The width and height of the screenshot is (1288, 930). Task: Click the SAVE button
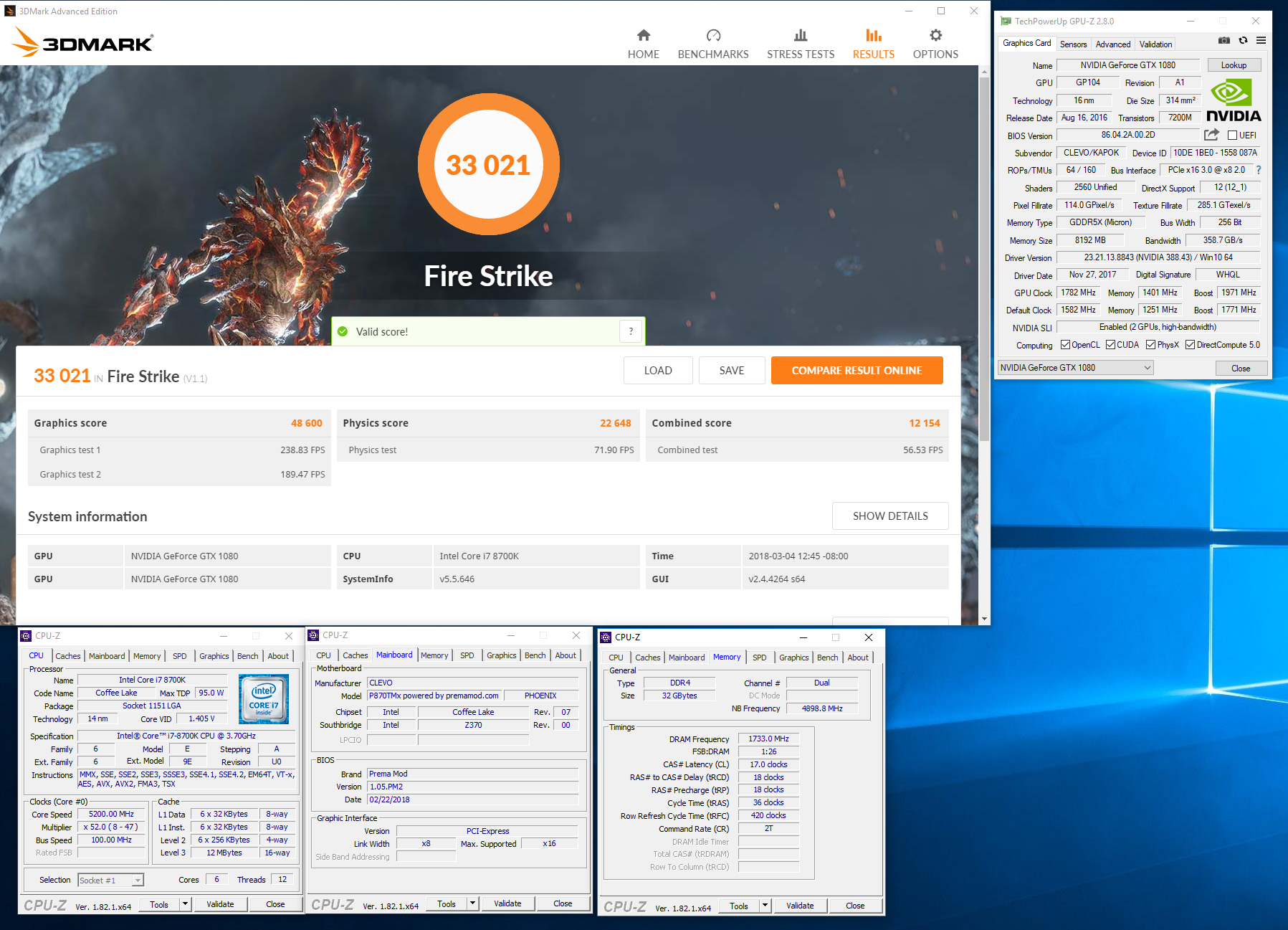(732, 371)
